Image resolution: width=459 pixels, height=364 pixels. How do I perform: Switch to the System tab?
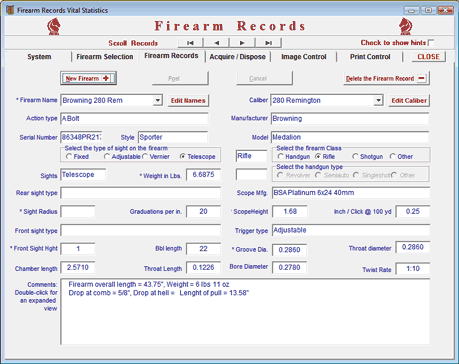(39, 57)
